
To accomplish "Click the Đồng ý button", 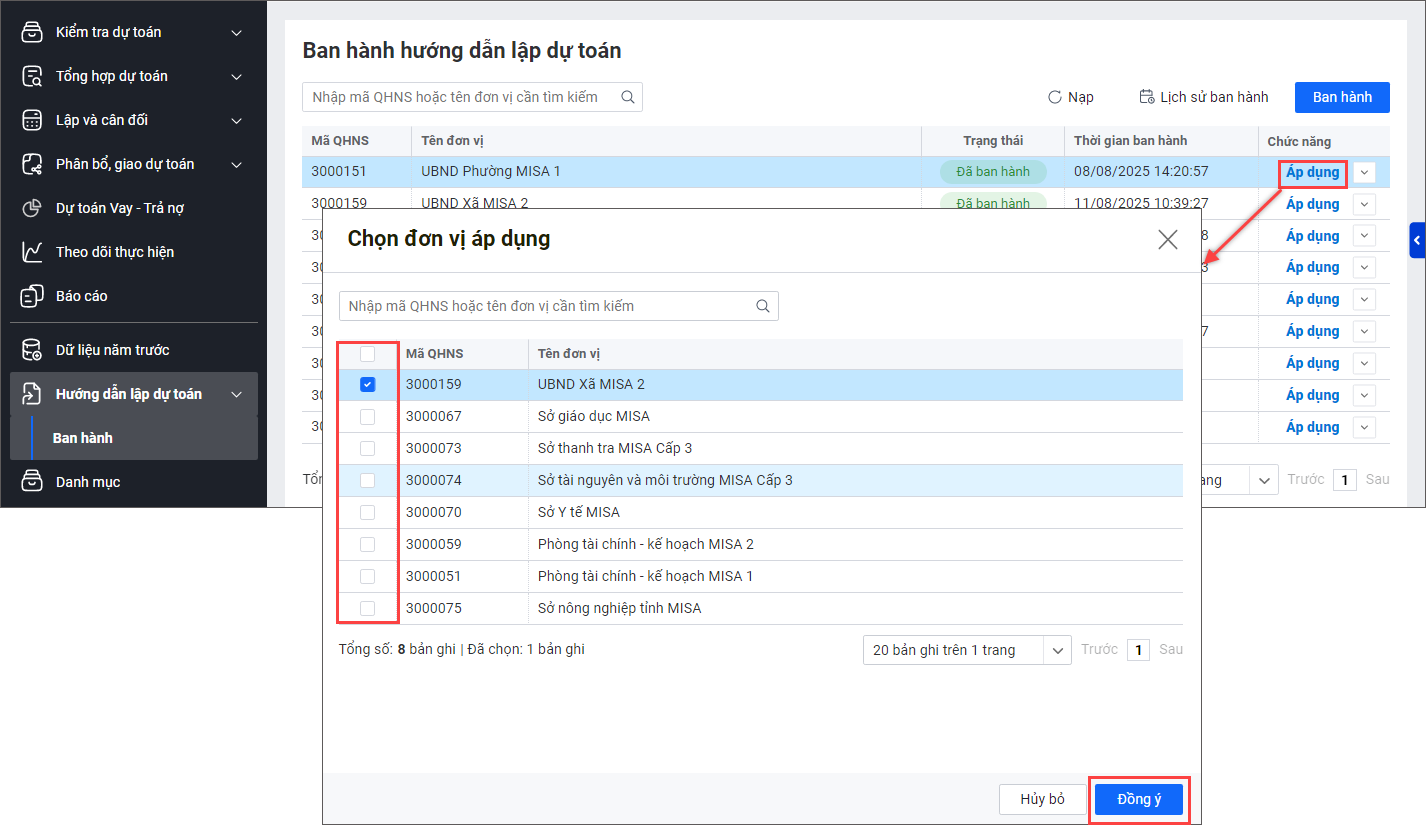I will (1139, 799).
